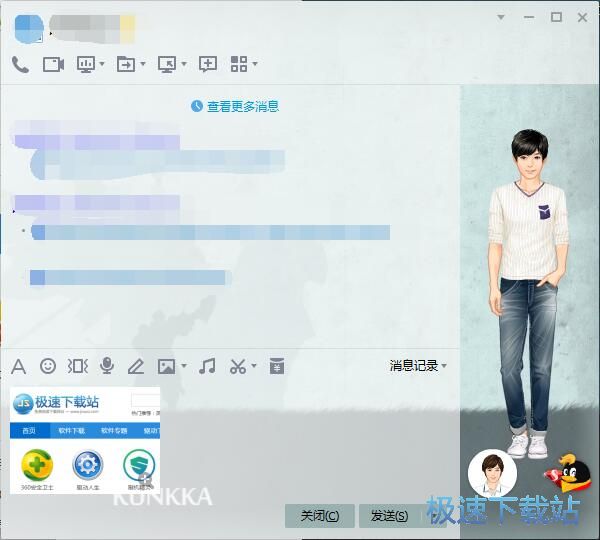
Task: Start a video call with the camera icon
Action: [x=53, y=64]
